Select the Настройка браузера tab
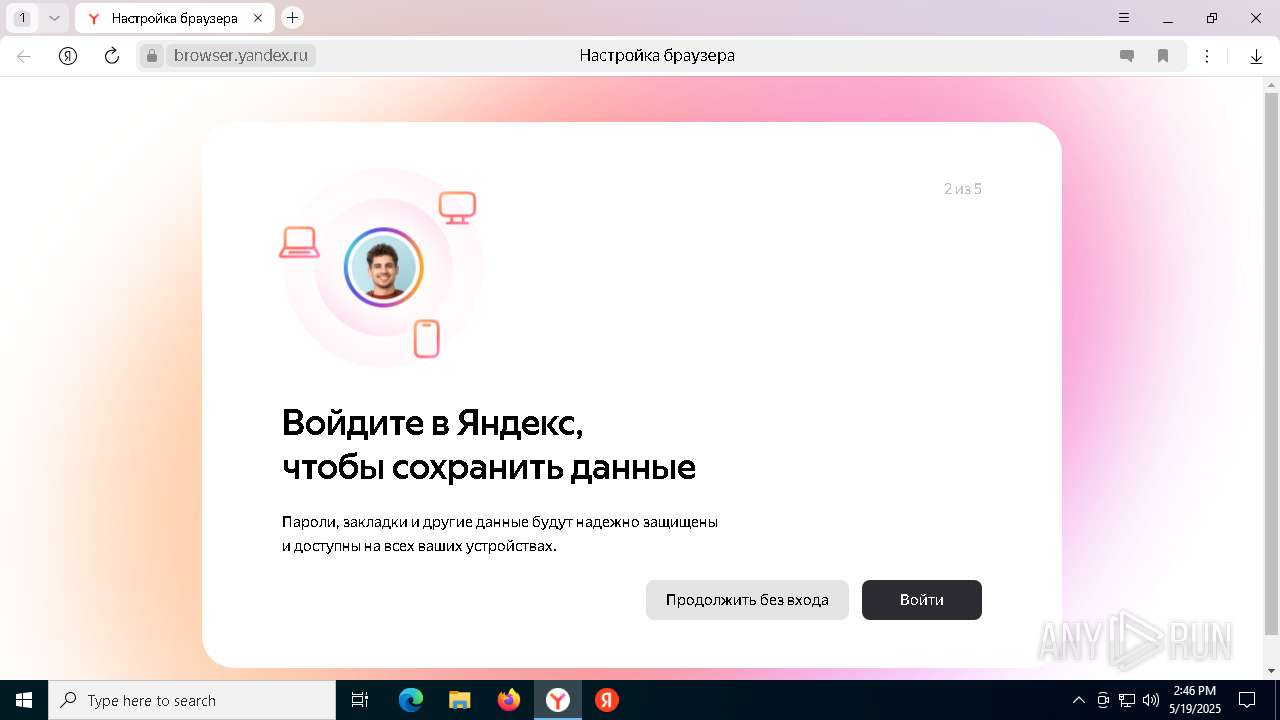Screen dimensions: 1280x720 (x=174, y=18)
